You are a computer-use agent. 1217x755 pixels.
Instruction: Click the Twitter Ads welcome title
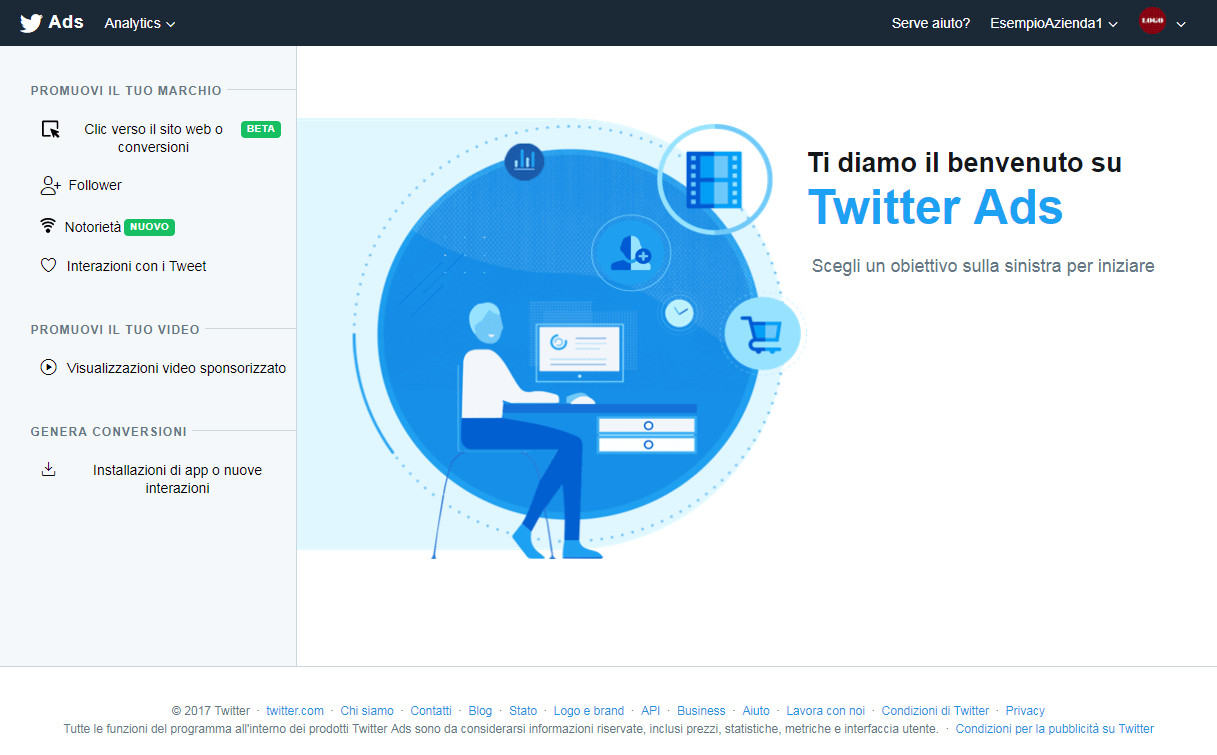pyautogui.click(x=935, y=208)
